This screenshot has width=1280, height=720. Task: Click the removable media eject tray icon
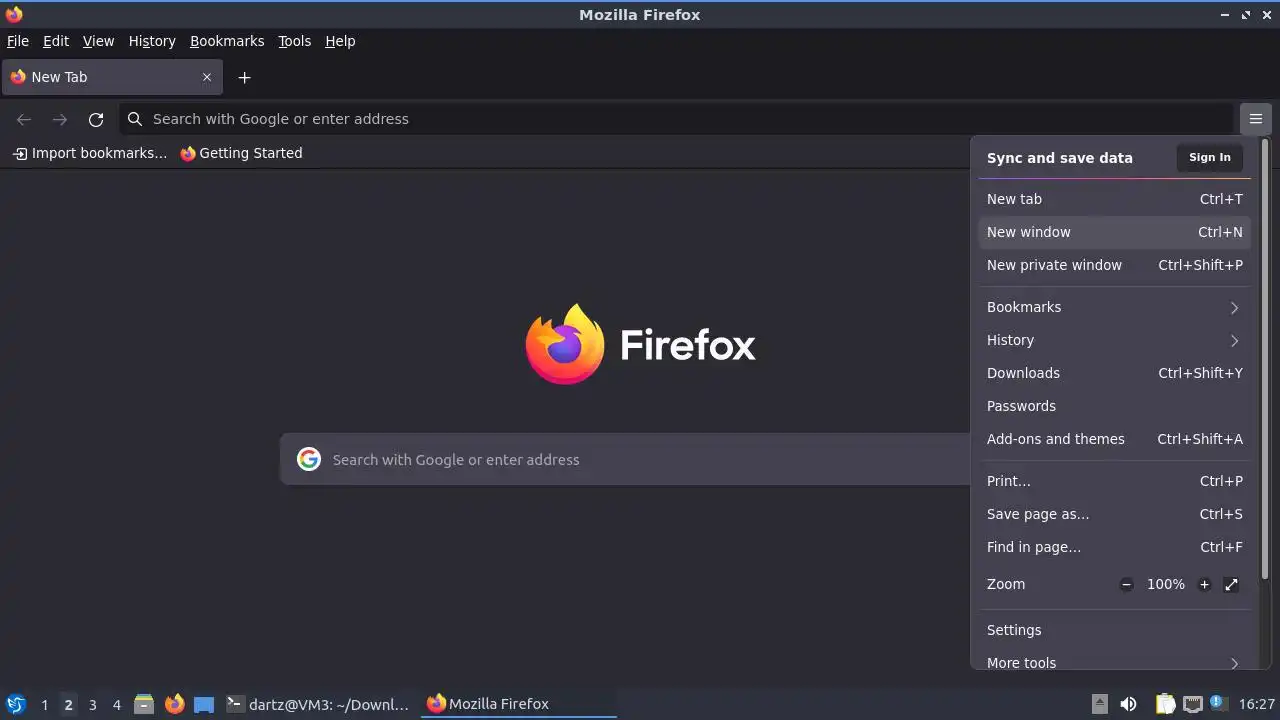(x=1099, y=704)
